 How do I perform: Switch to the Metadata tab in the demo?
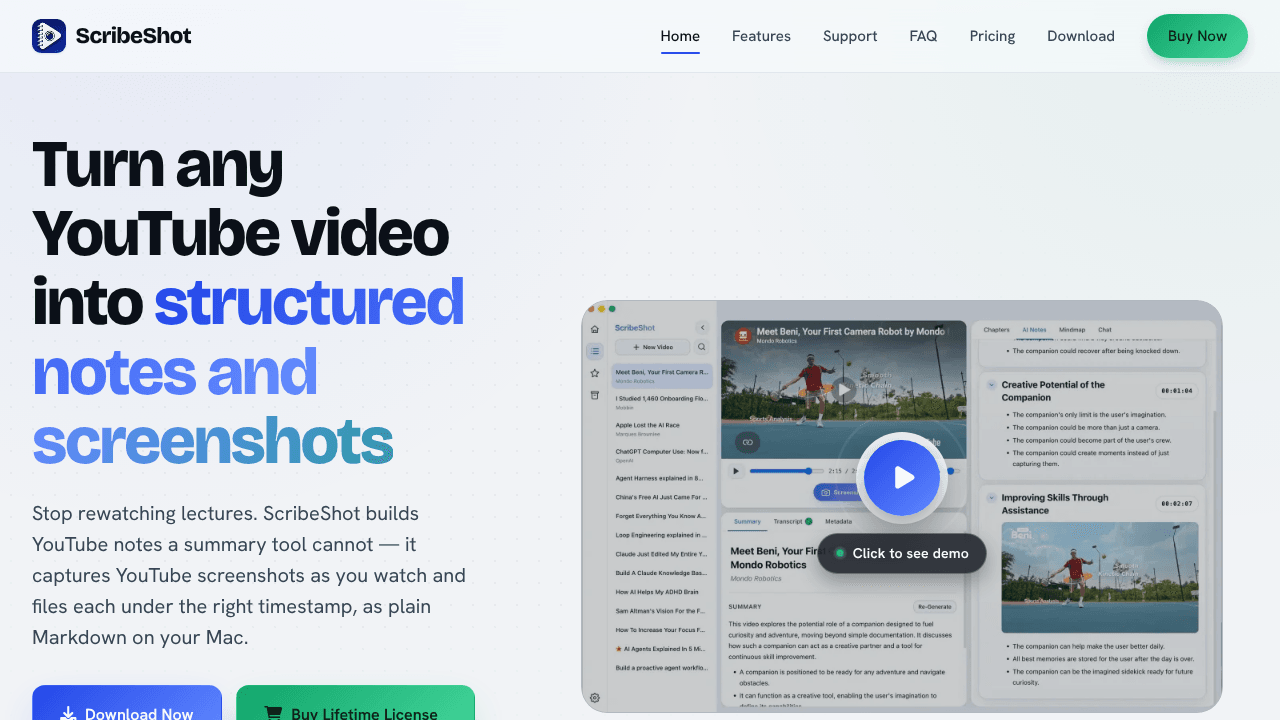[x=839, y=522]
